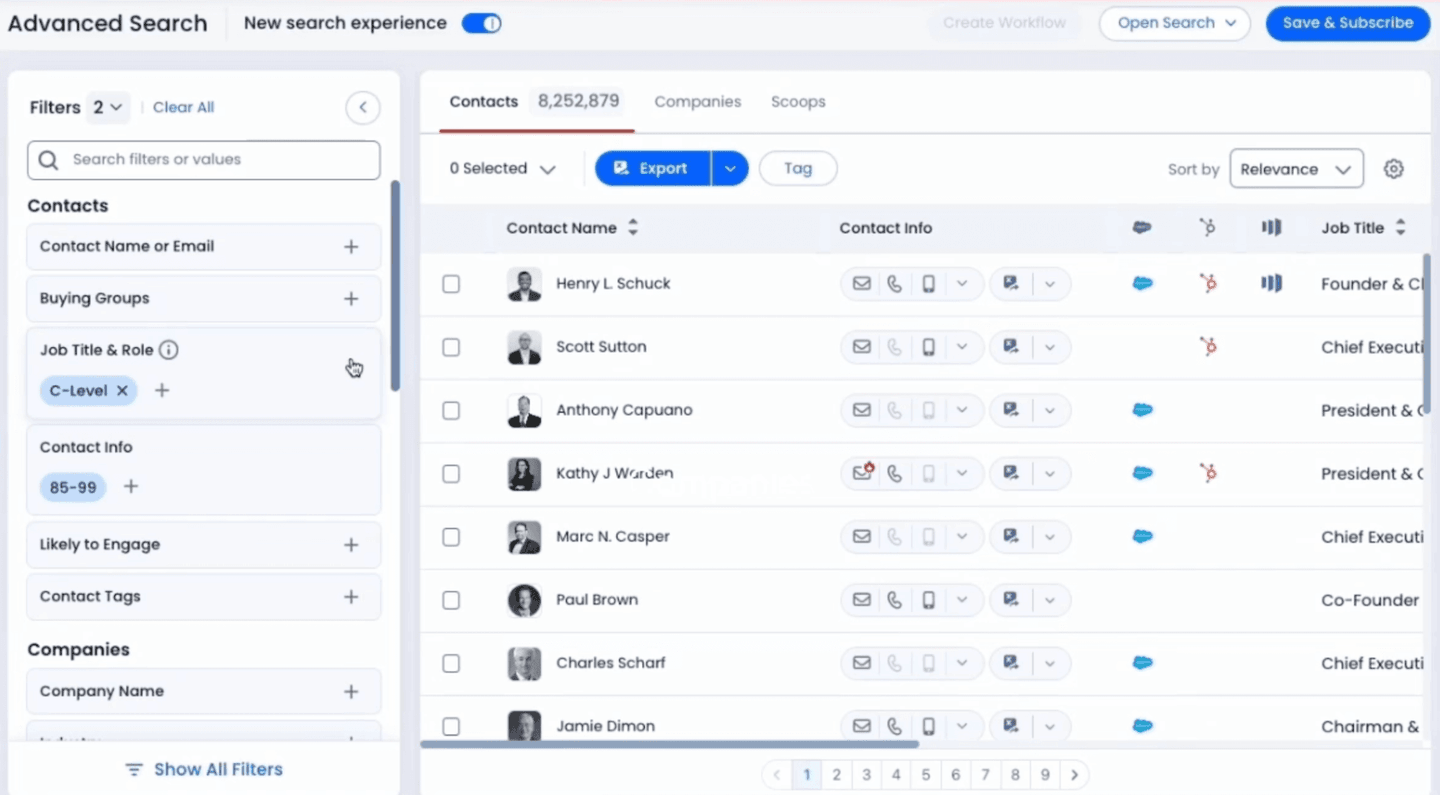
Task: Click the Save & Subscribe button
Action: pyautogui.click(x=1347, y=23)
